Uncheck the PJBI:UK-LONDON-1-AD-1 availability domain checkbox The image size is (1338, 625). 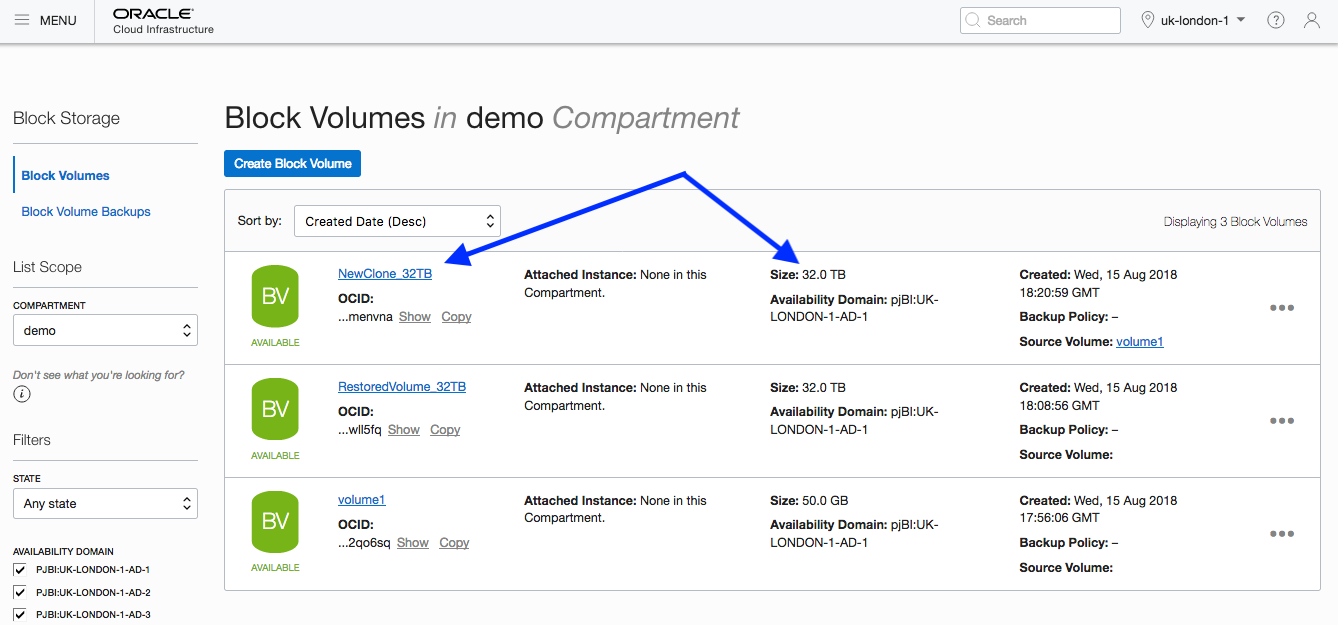point(20,570)
